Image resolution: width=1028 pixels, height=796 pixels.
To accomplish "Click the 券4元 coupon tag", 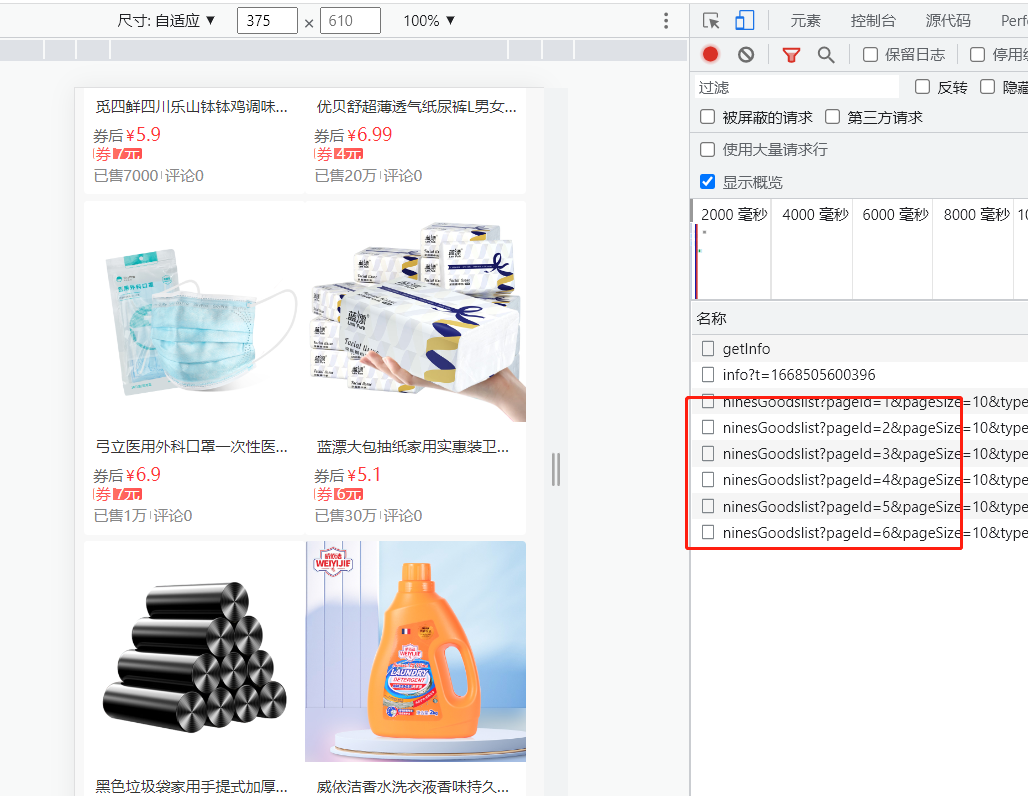I will [x=339, y=154].
